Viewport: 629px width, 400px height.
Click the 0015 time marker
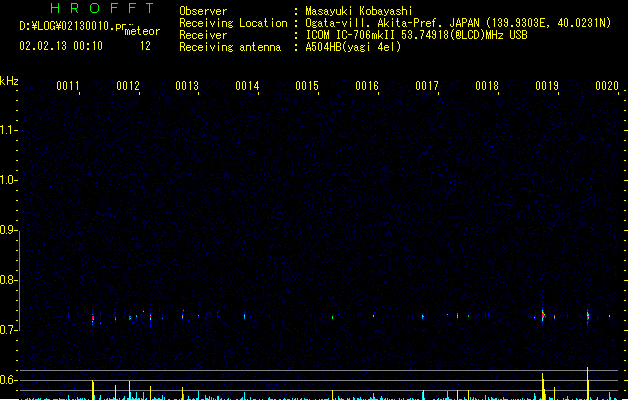[307, 86]
